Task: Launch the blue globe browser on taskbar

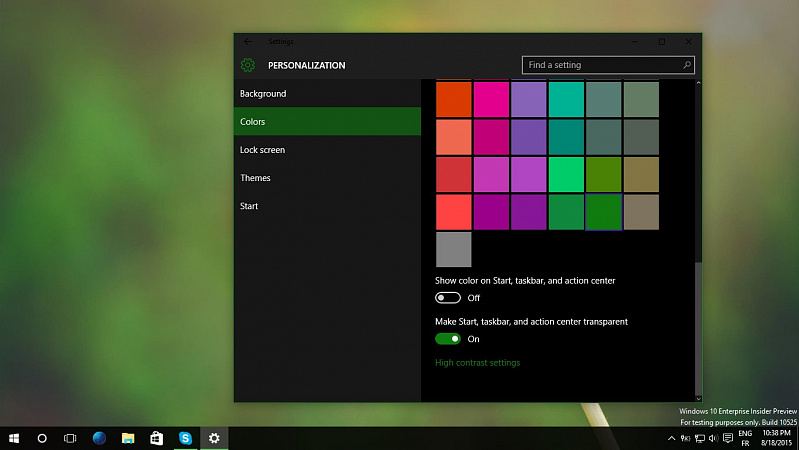Action: (99, 438)
